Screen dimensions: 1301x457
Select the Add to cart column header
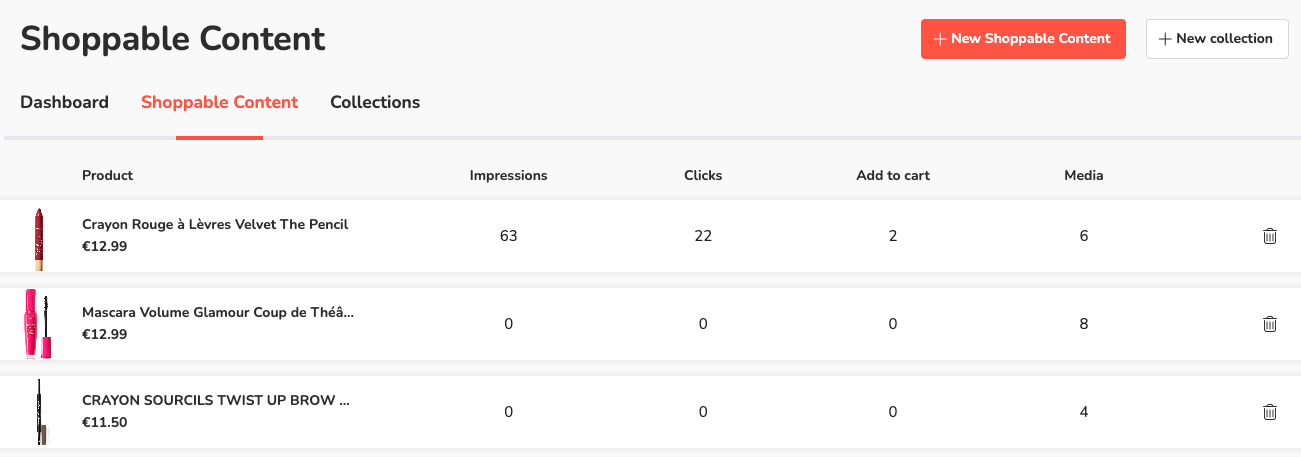click(x=892, y=175)
